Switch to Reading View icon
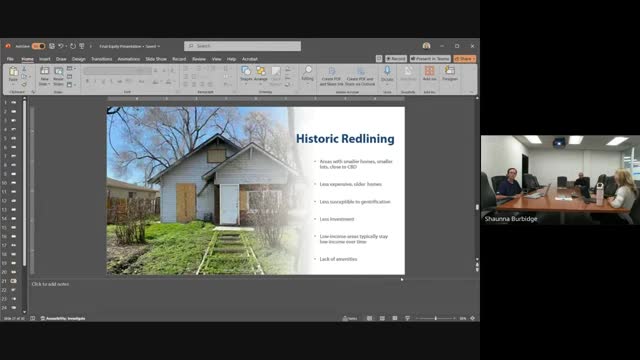The width and height of the screenshot is (640, 360). [395, 318]
